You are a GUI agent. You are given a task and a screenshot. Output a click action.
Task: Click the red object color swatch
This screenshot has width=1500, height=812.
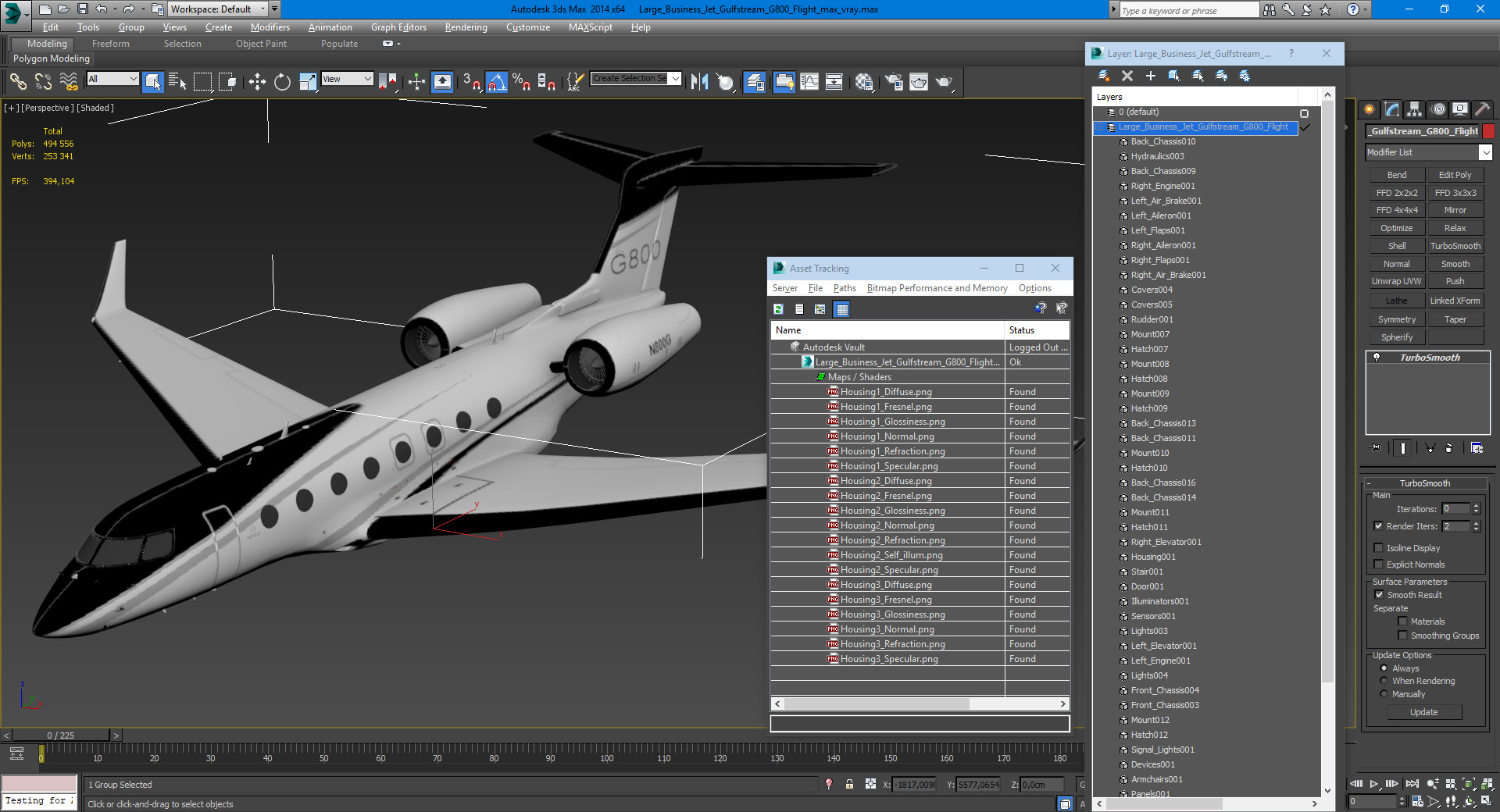point(1488,131)
